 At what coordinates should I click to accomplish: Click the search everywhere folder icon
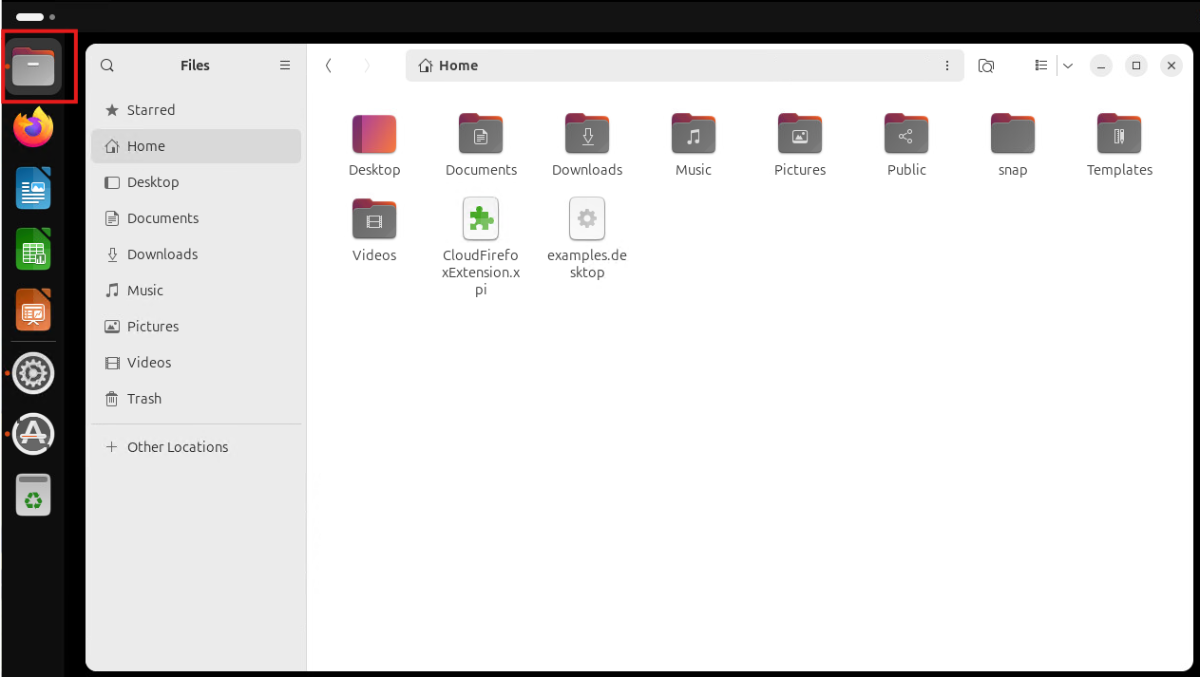tap(986, 65)
